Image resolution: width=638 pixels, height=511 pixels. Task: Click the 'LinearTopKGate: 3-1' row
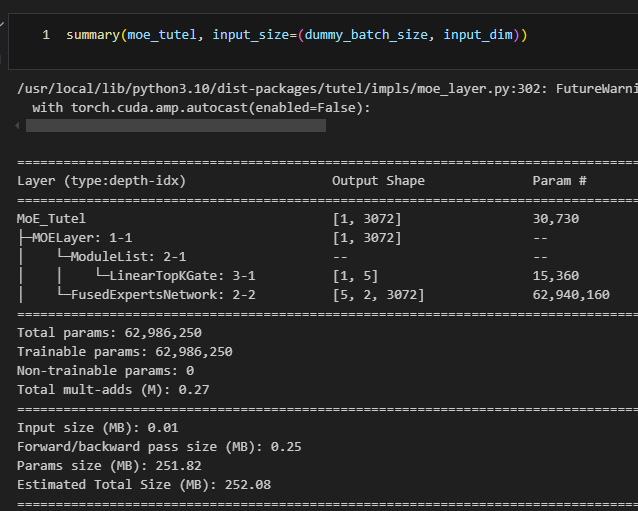pos(182,276)
